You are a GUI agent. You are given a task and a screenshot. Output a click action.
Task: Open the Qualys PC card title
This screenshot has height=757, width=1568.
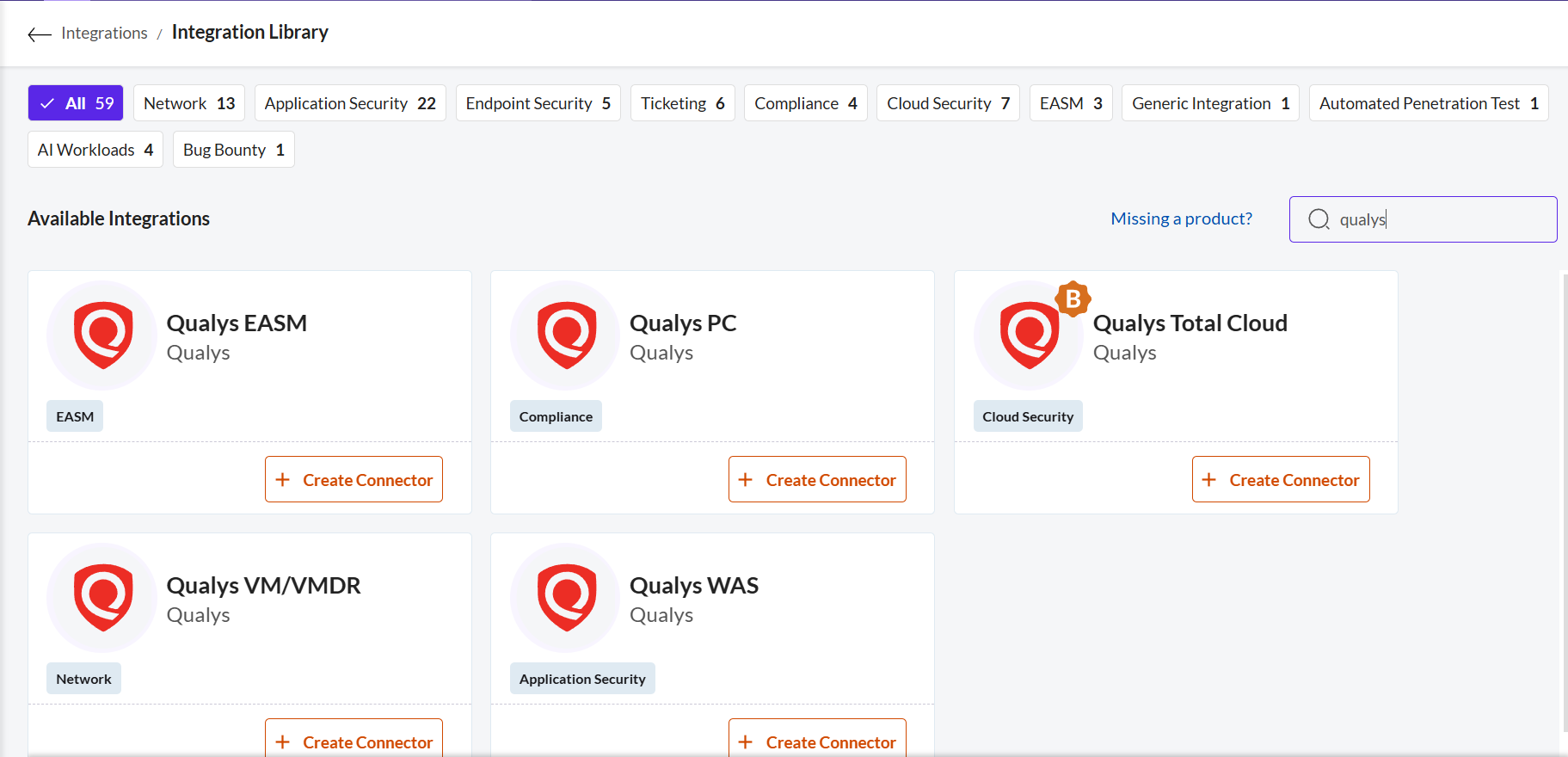(x=683, y=323)
